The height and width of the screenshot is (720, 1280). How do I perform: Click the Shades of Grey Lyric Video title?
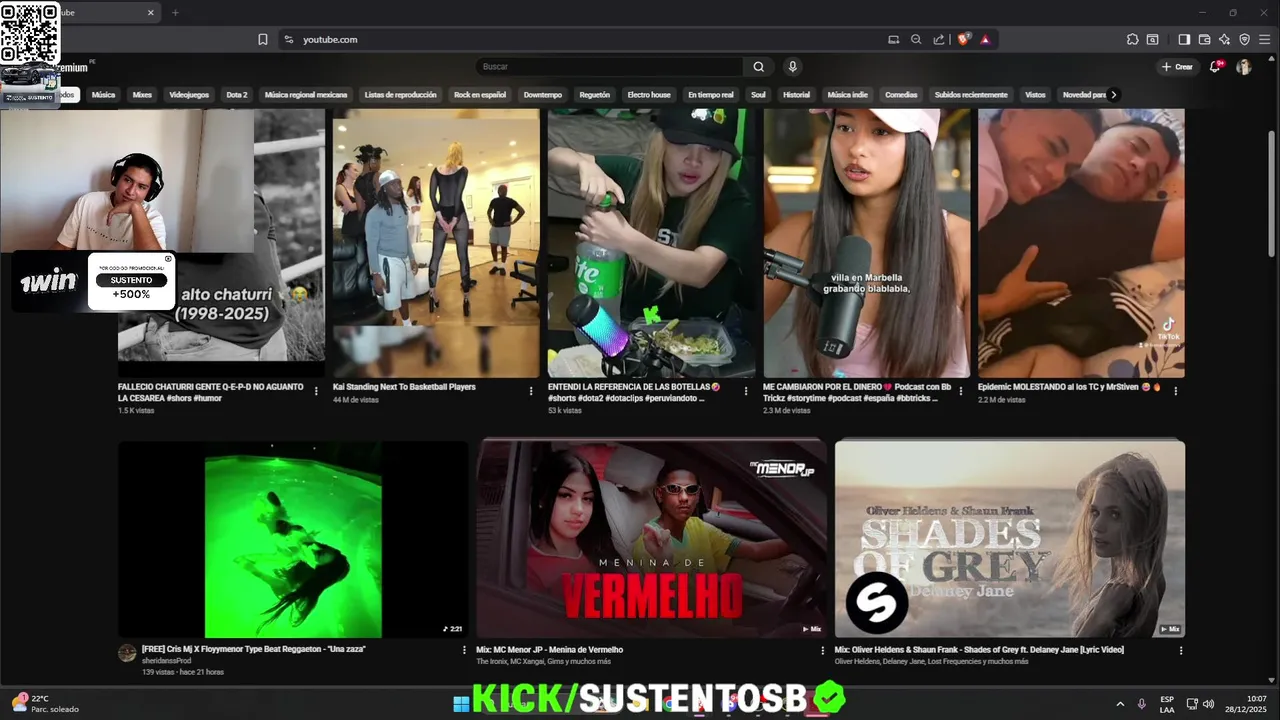[x=979, y=650]
